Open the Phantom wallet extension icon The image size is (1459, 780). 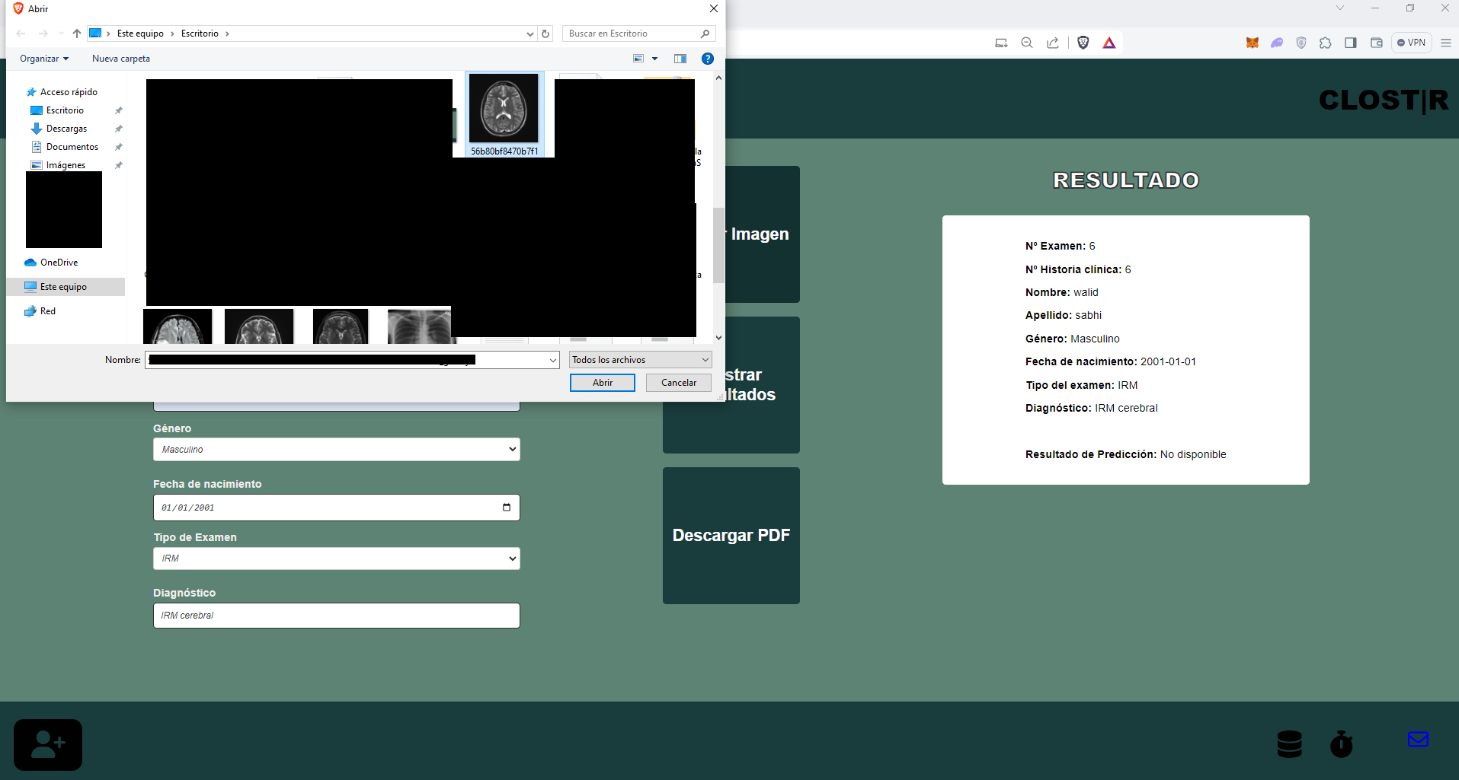(x=1276, y=42)
